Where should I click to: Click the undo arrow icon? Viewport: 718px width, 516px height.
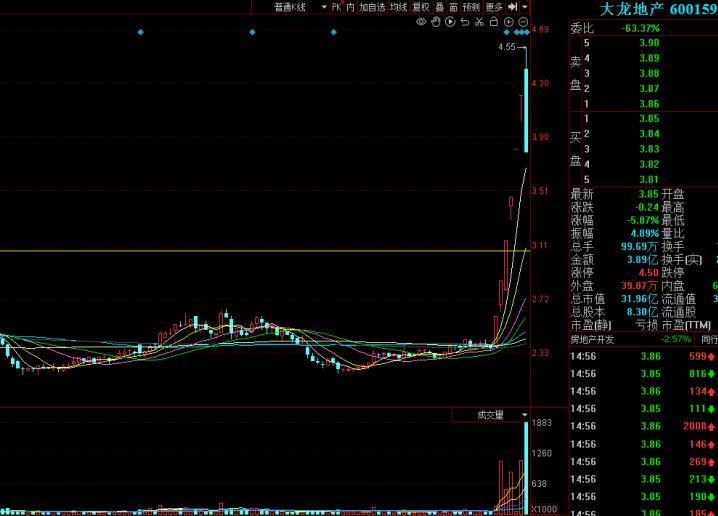(465, 21)
